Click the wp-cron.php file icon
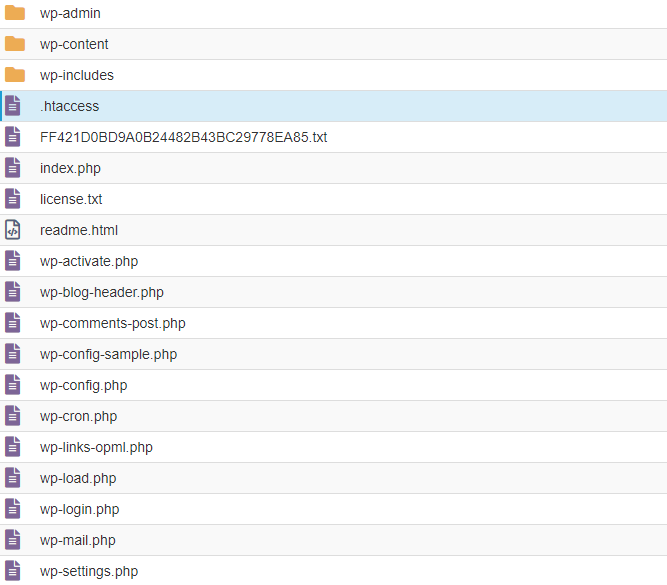This screenshot has height=585, width=667. coord(13,416)
